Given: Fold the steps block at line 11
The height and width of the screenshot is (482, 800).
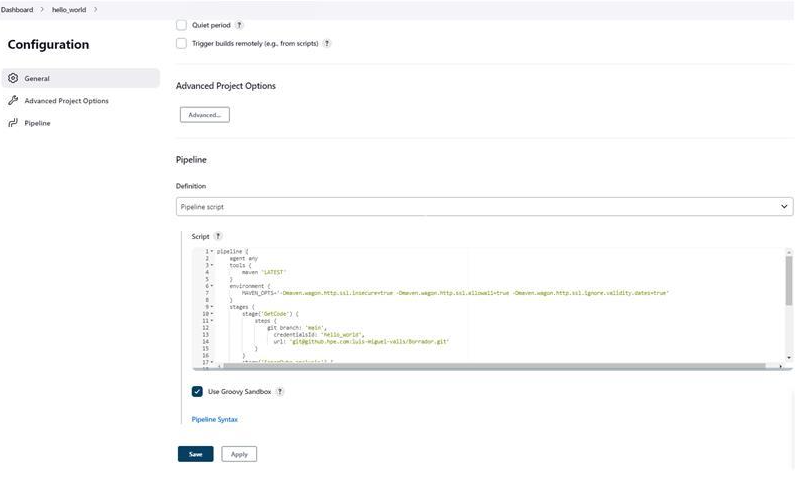Looking at the screenshot, I should tap(212, 321).
